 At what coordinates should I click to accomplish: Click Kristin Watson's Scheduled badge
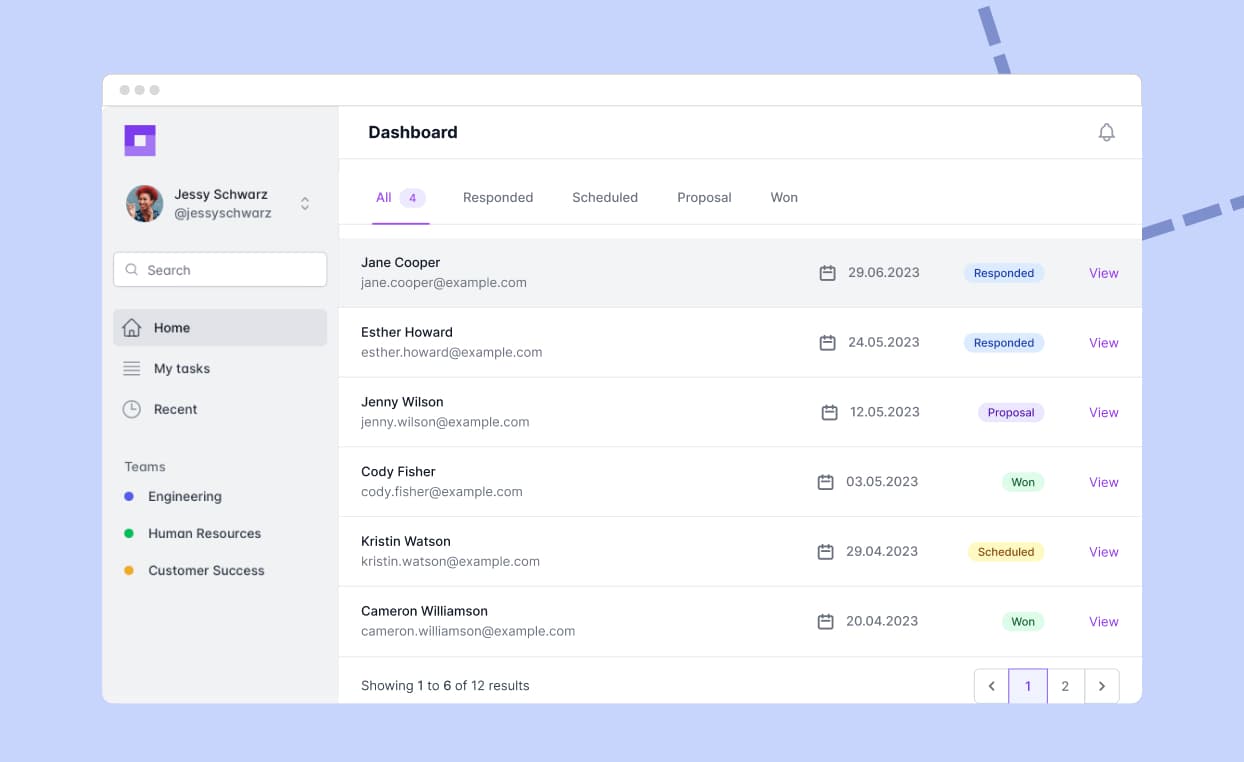pyautogui.click(x=1006, y=552)
